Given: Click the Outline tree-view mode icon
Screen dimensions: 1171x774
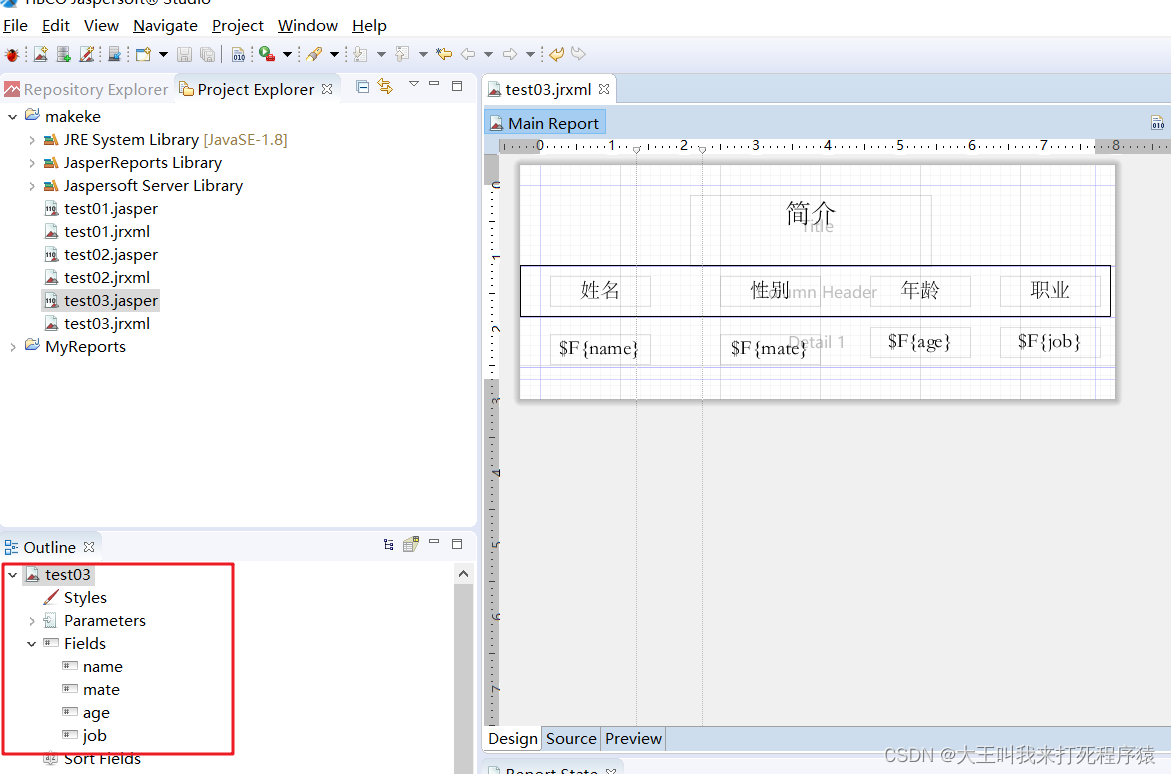Looking at the screenshot, I should tap(388, 545).
